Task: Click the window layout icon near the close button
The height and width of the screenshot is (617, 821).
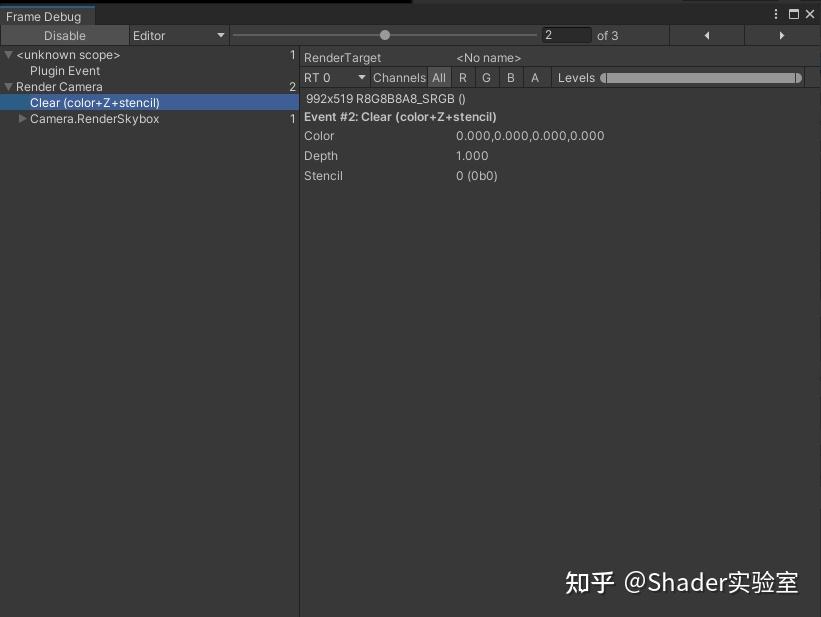Action: coord(793,12)
